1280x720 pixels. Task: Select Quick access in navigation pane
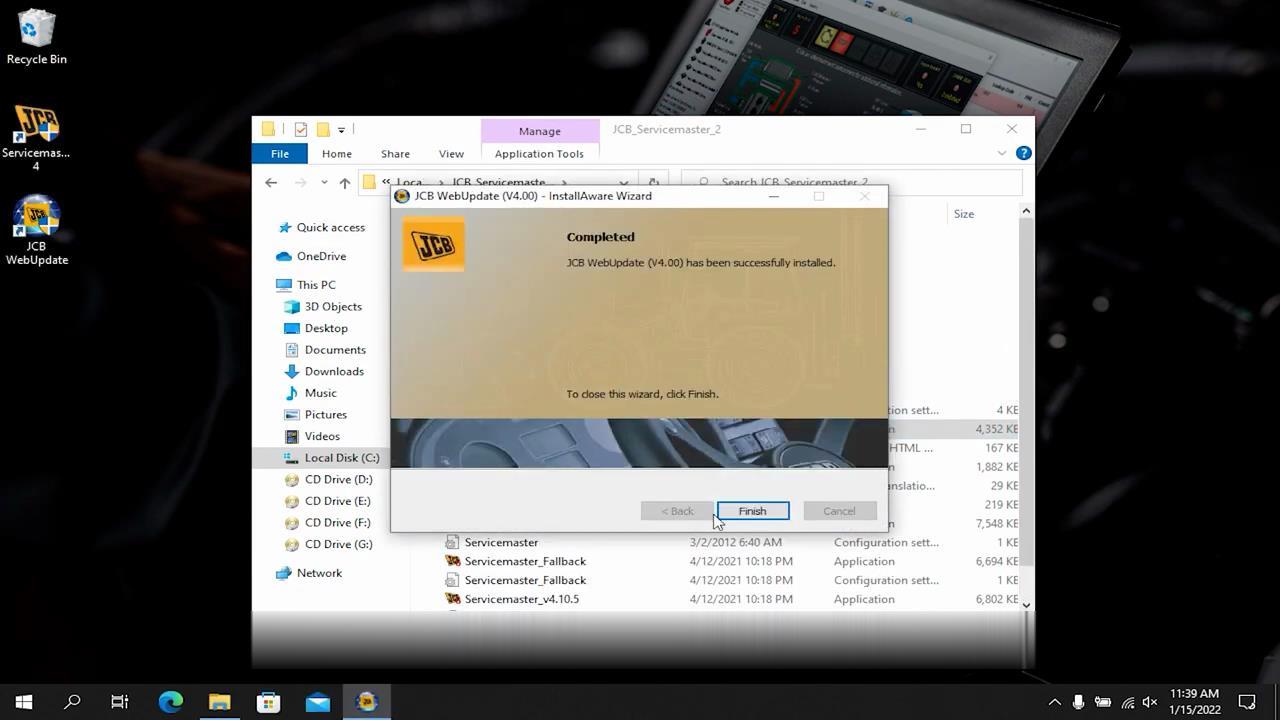click(320, 228)
